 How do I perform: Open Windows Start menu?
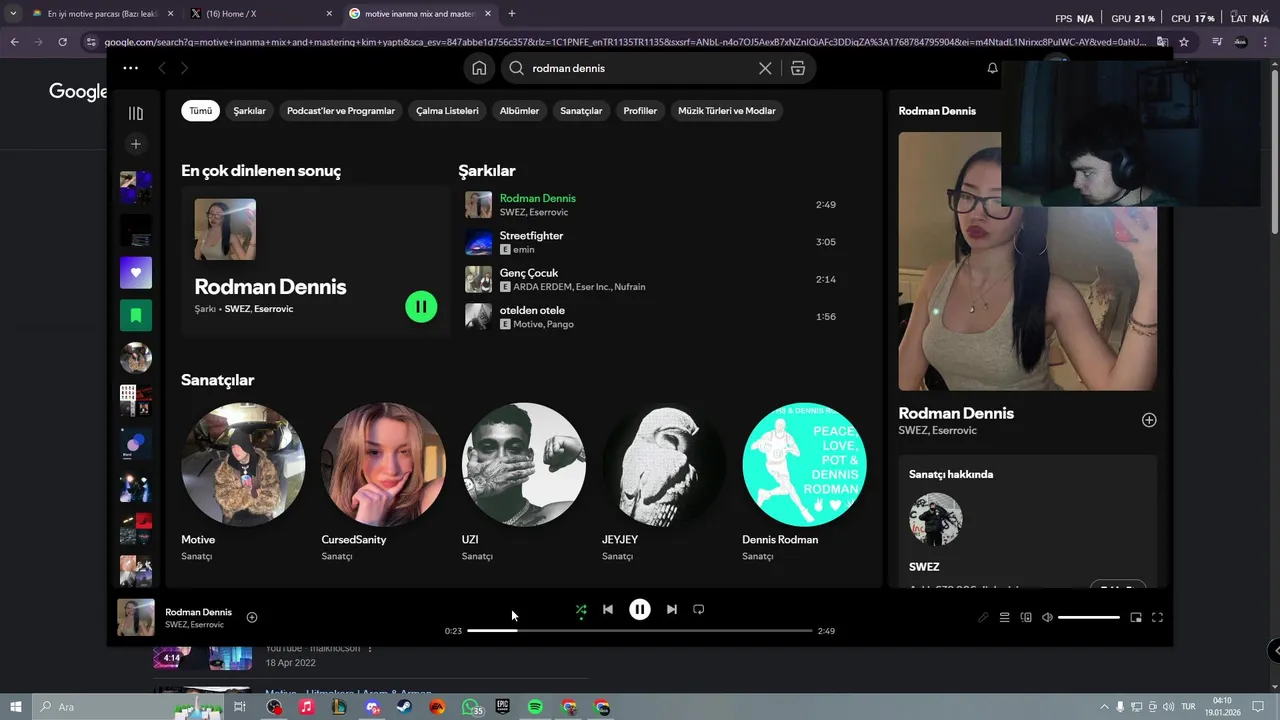click(x=16, y=707)
